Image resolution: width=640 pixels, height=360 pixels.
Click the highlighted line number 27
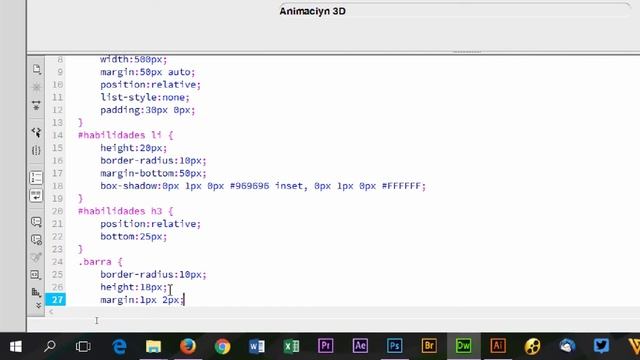pyautogui.click(x=56, y=300)
